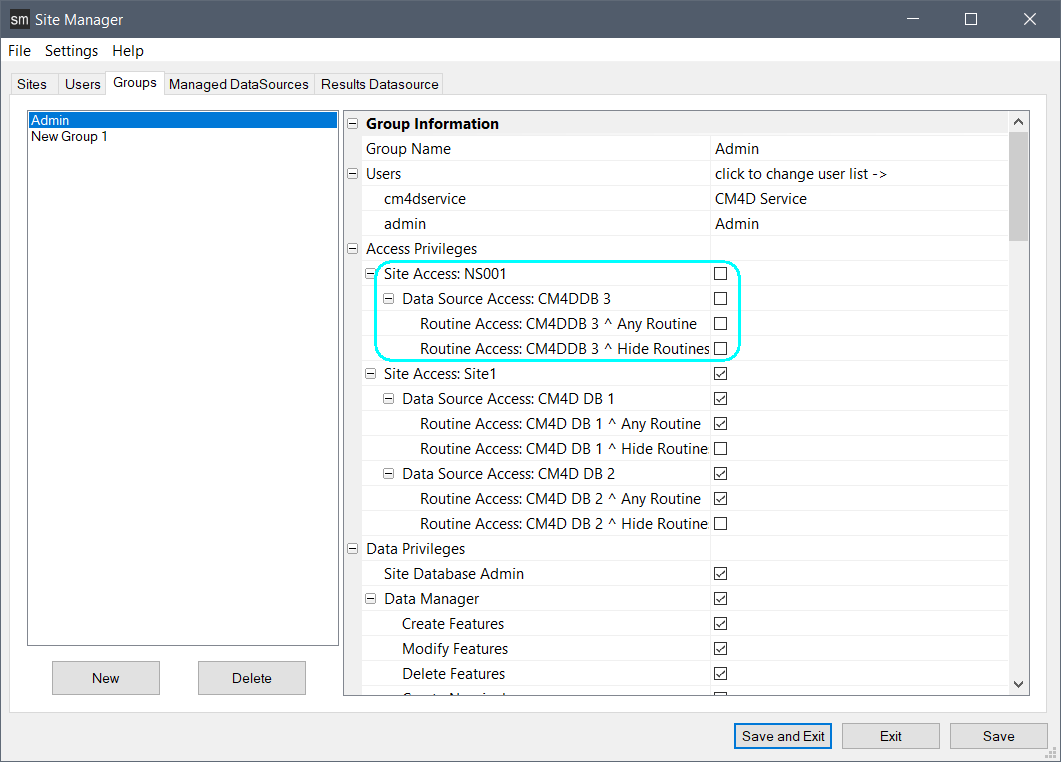Click the Save and Exit button

click(x=783, y=736)
